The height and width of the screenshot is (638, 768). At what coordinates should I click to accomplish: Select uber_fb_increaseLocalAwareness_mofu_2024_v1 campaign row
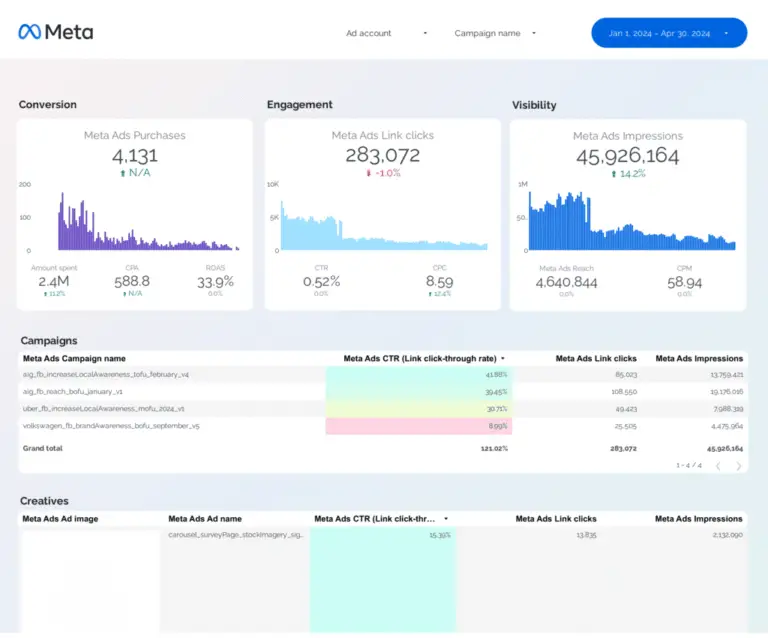[383, 409]
